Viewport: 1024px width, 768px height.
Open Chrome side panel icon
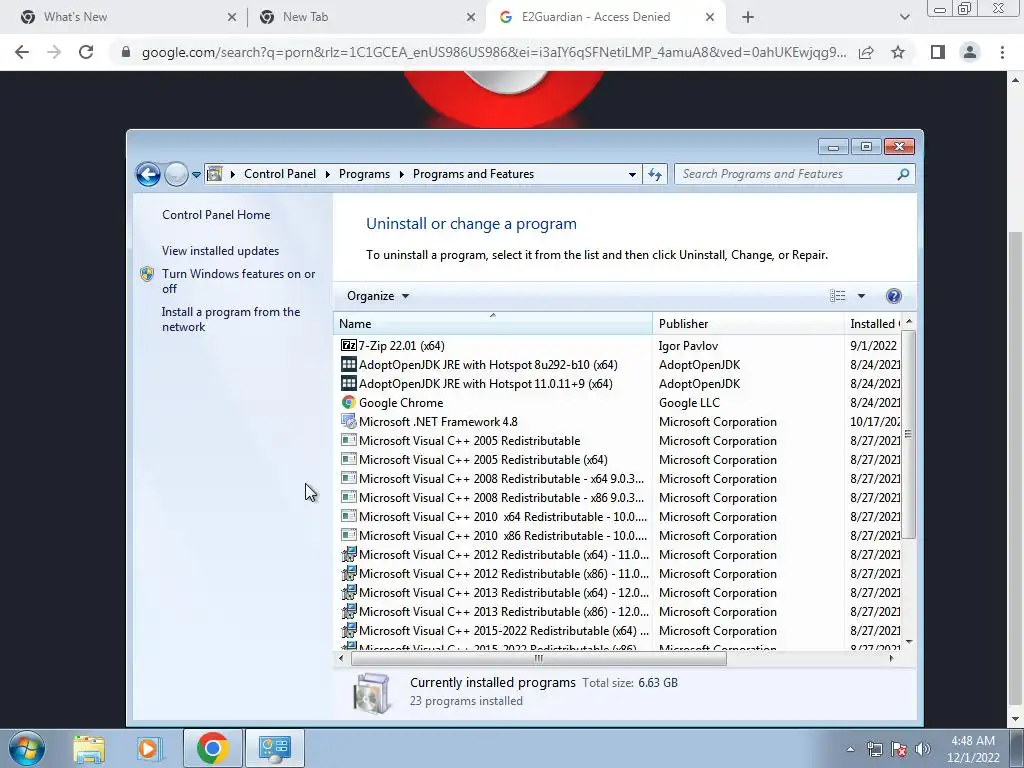938,52
